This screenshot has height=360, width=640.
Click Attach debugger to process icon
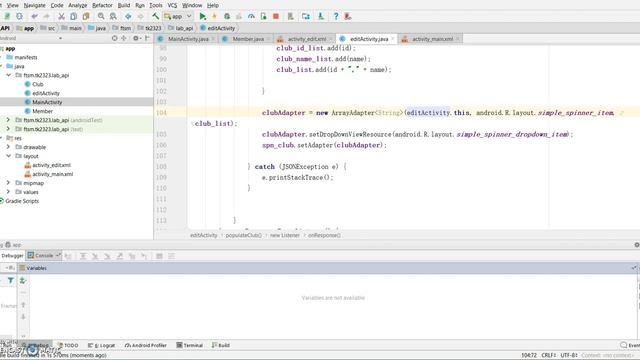(x=264, y=16)
